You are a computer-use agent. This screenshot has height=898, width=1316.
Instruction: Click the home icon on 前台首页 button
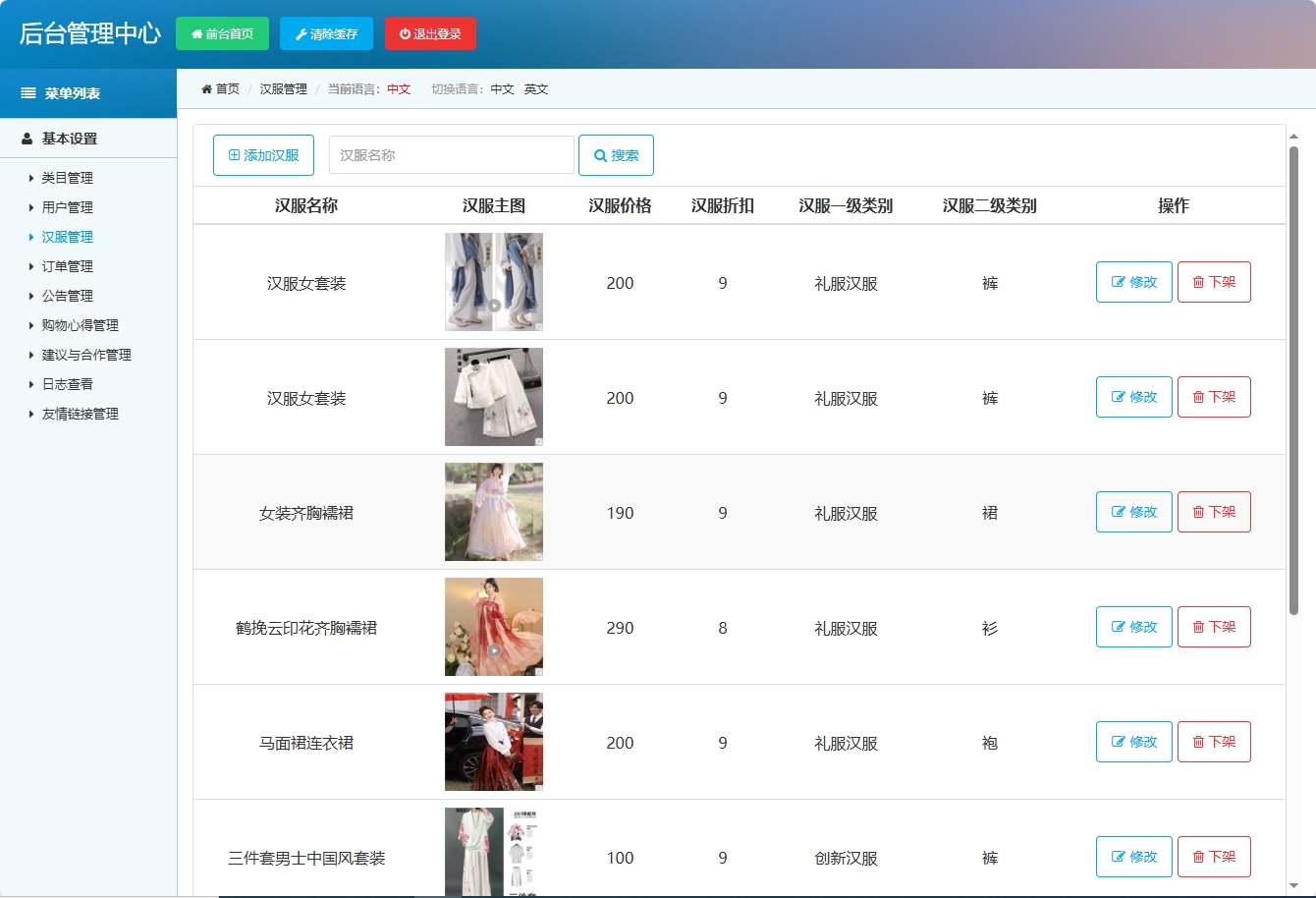(196, 32)
